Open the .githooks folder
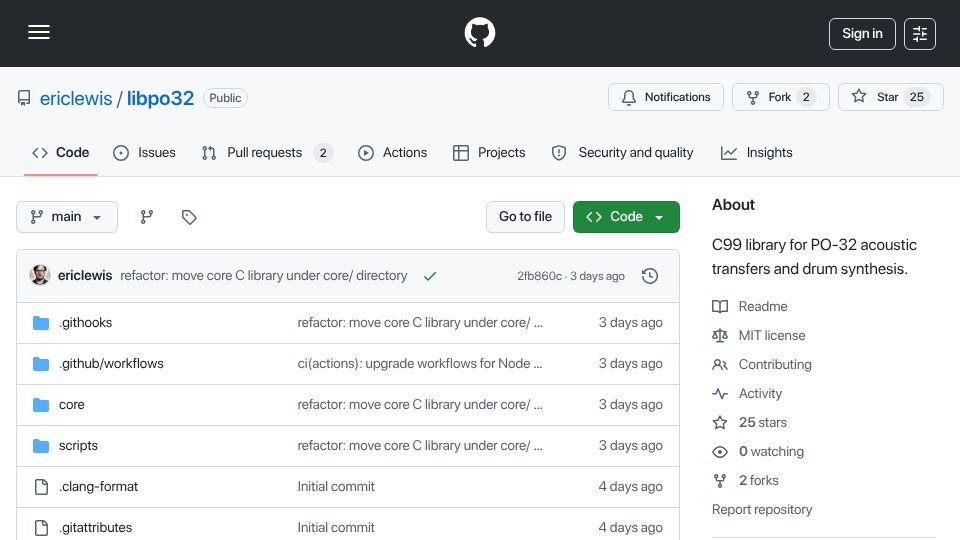This screenshot has width=960, height=540. 85,323
